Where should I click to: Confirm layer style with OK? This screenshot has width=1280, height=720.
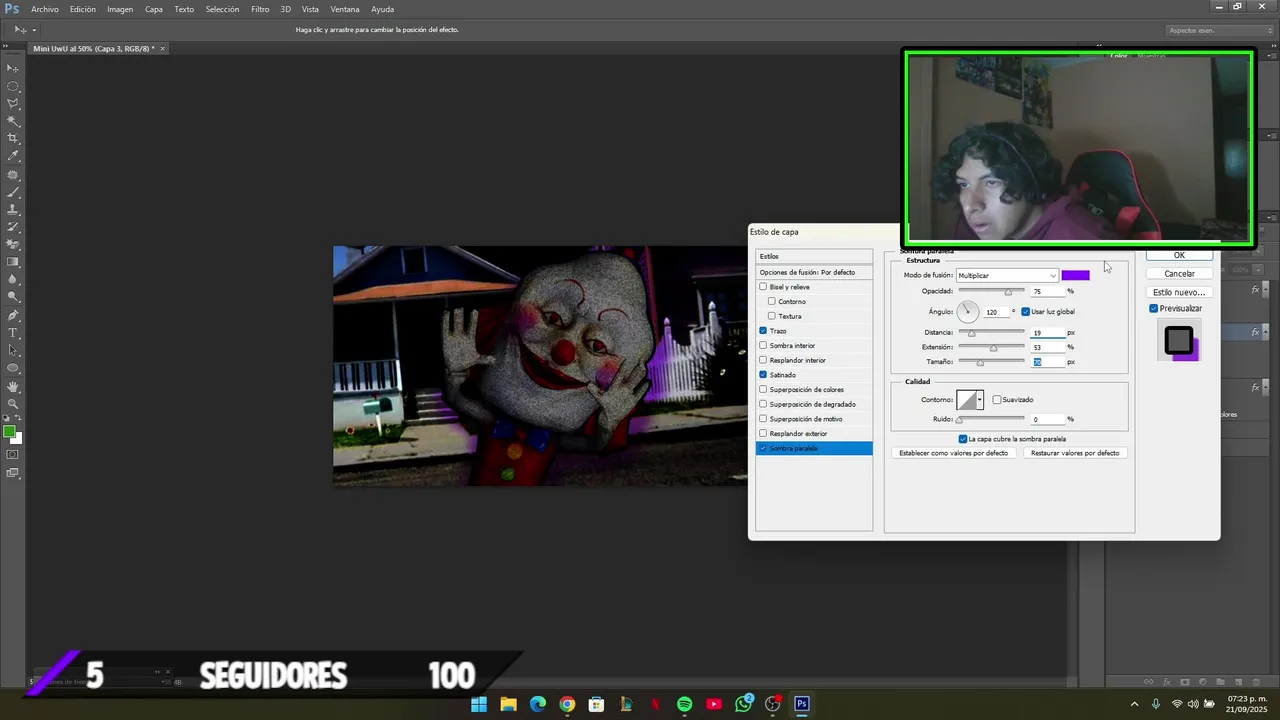(1179, 255)
